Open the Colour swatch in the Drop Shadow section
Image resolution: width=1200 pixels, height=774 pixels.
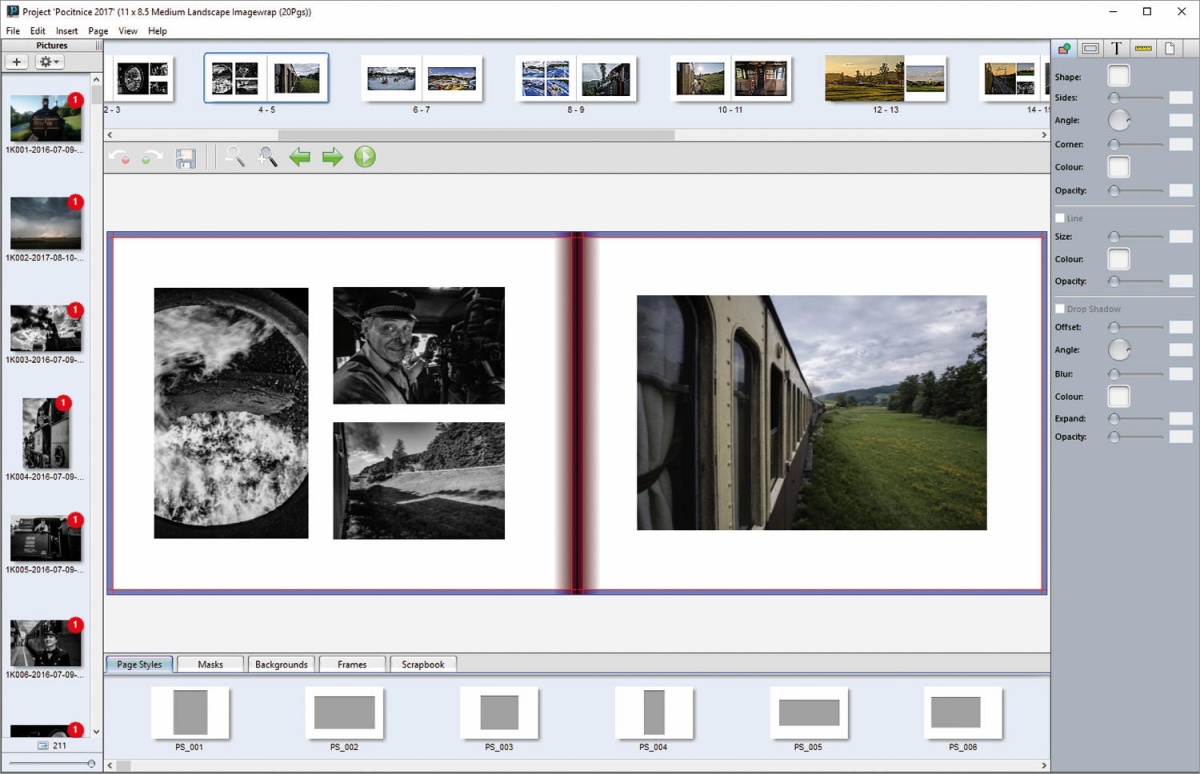coord(1119,396)
